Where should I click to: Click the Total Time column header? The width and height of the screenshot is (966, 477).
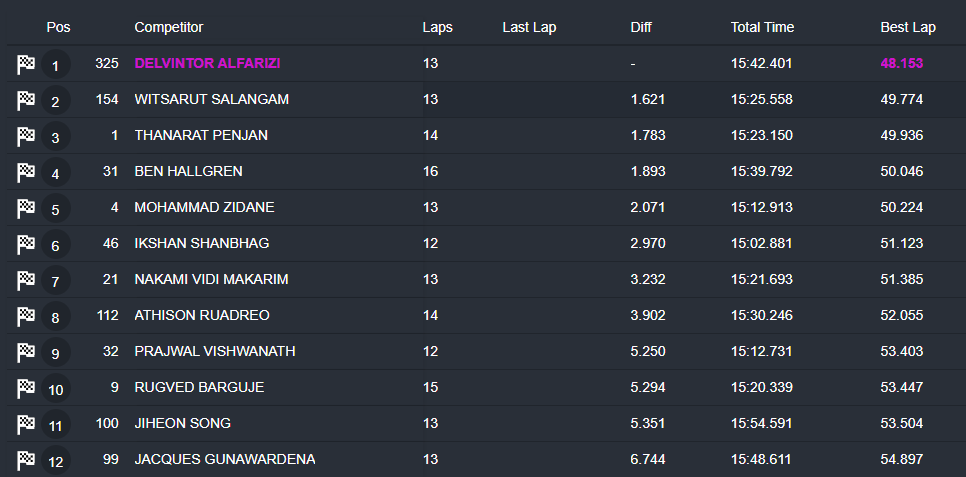[x=762, y=27]
